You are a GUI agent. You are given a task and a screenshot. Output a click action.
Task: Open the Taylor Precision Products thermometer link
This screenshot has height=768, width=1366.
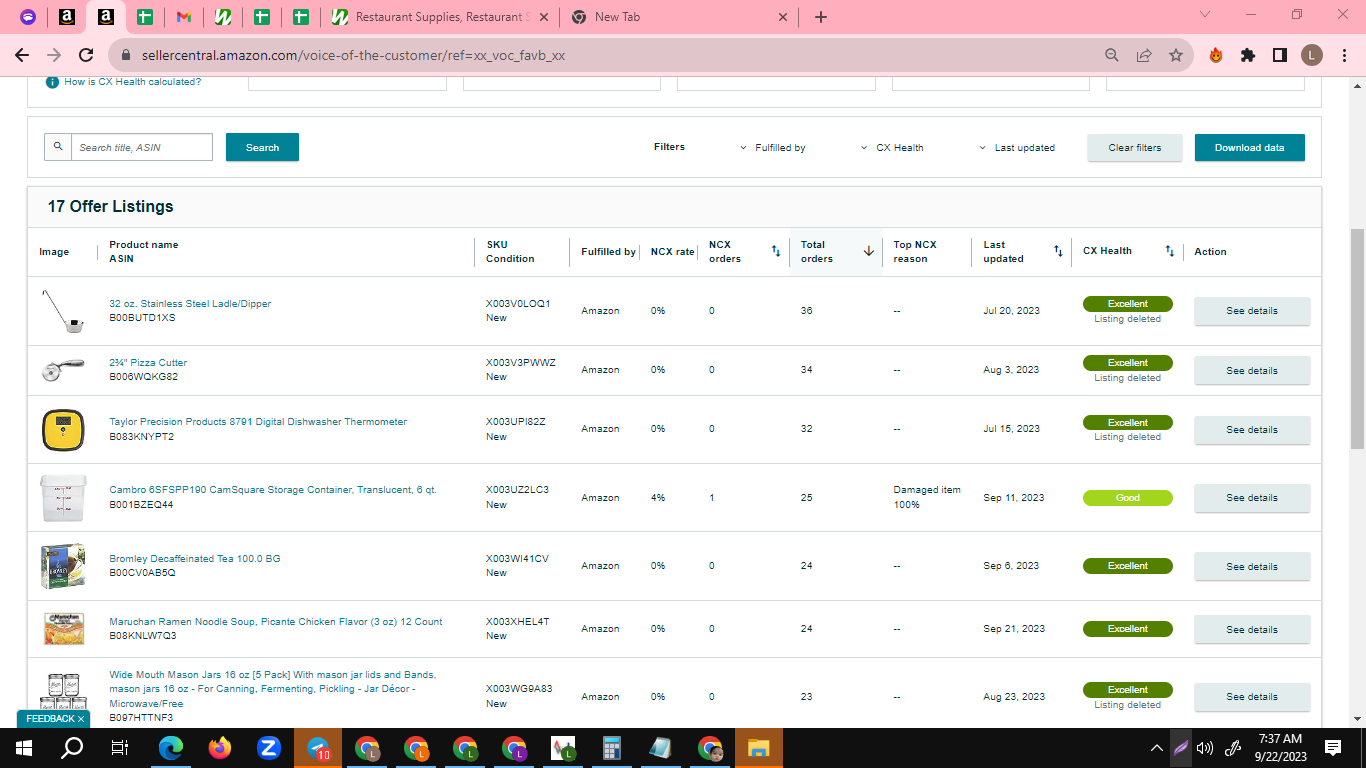click(258, 422)
